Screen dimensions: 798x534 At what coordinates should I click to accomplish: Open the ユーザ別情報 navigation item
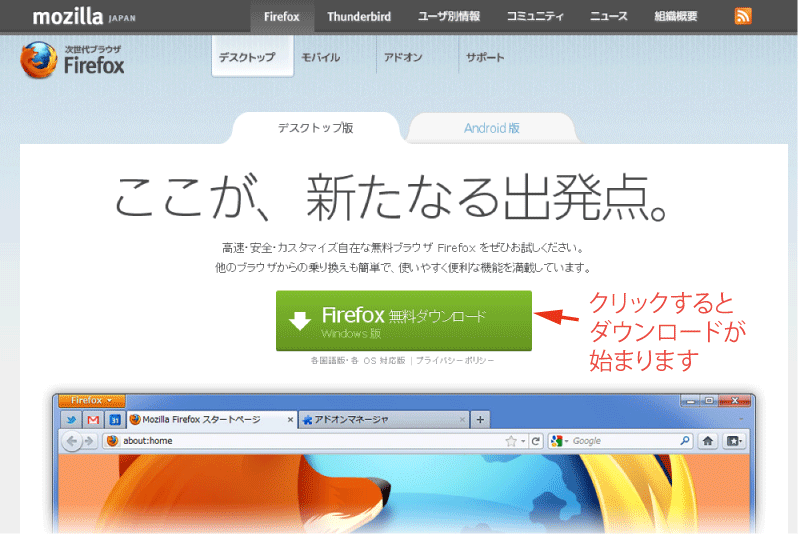pyautogui.click(x=449, y=17)
